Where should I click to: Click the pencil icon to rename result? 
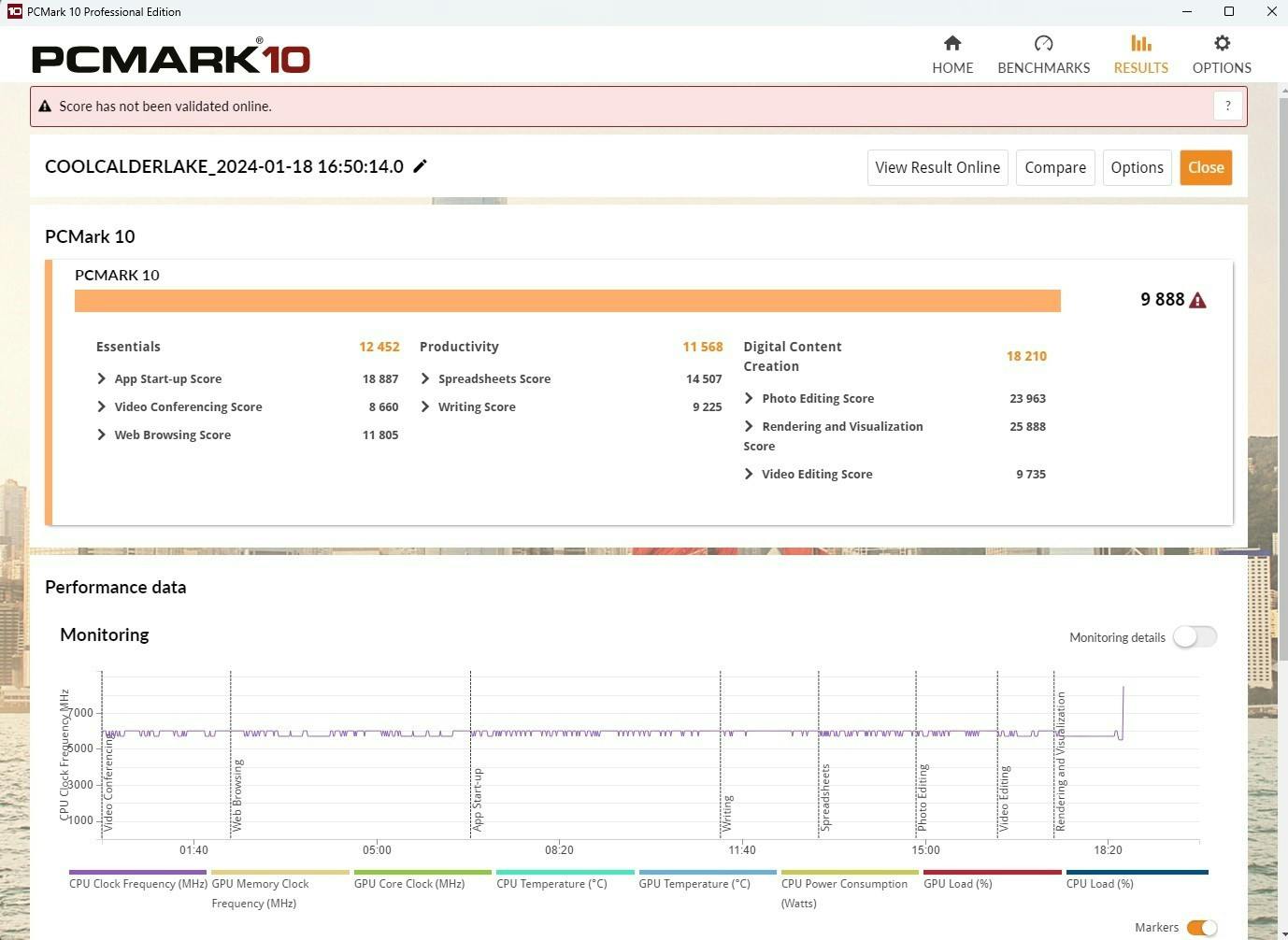421,166
